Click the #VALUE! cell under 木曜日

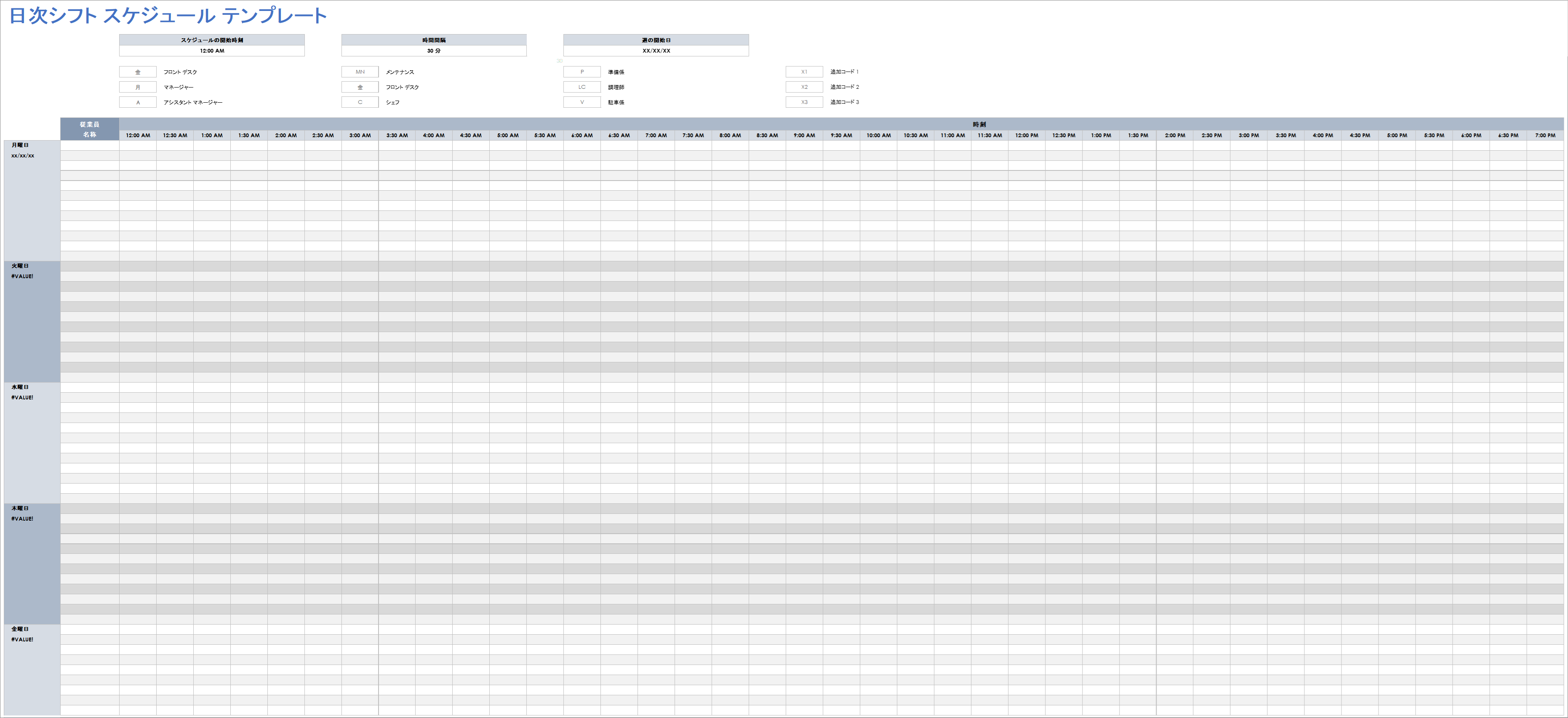(22, 519)
